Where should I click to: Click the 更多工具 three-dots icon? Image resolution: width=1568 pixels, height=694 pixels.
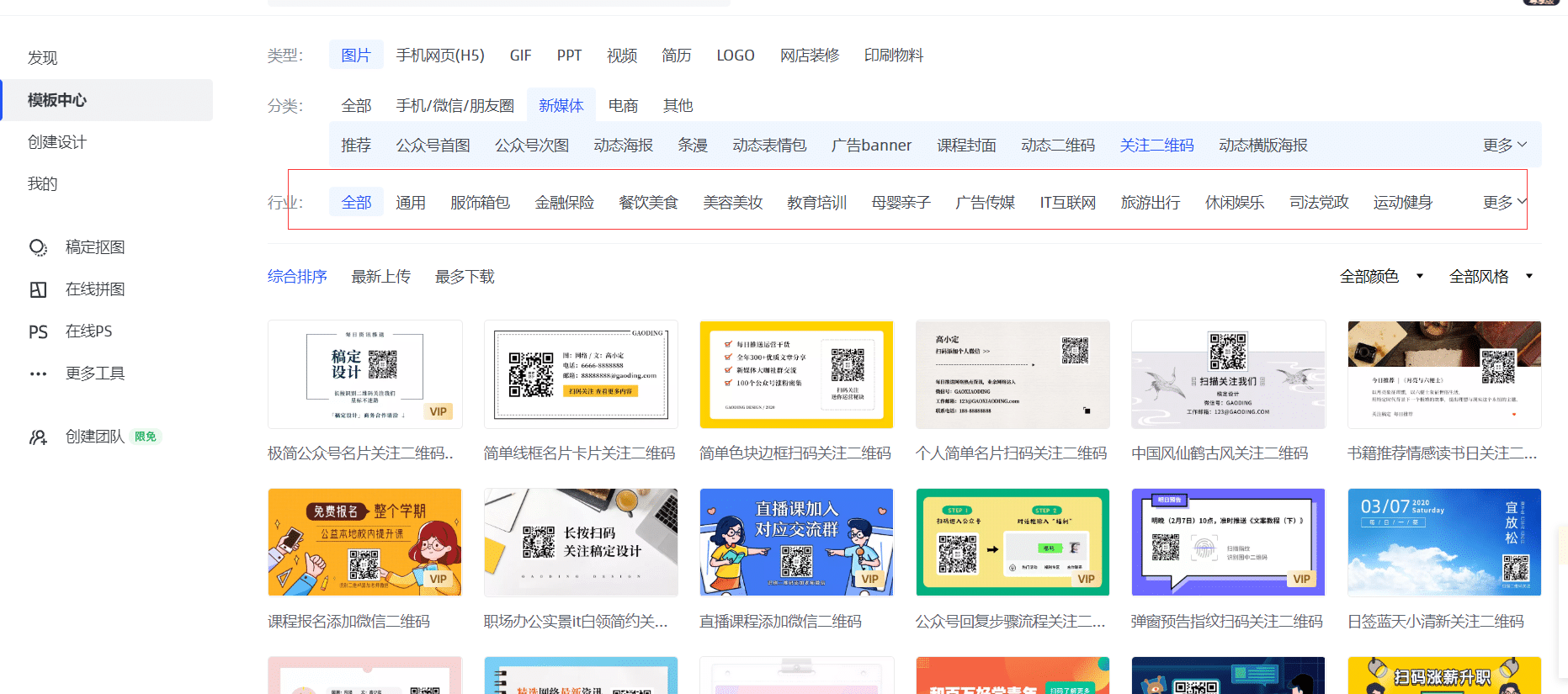38,373
